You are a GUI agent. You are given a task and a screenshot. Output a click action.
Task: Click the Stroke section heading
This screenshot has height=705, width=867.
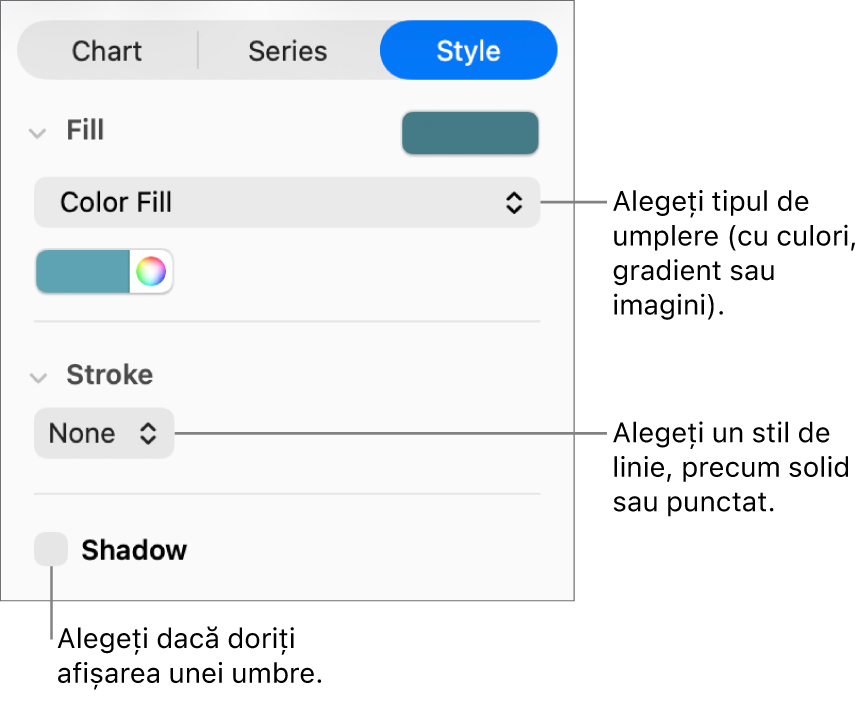(109, 375)
